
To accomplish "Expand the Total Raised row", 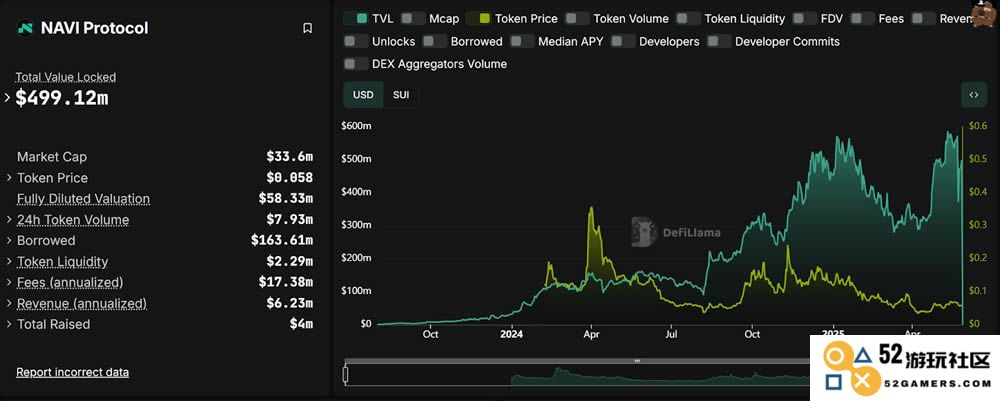I will (x=9, y=324).
